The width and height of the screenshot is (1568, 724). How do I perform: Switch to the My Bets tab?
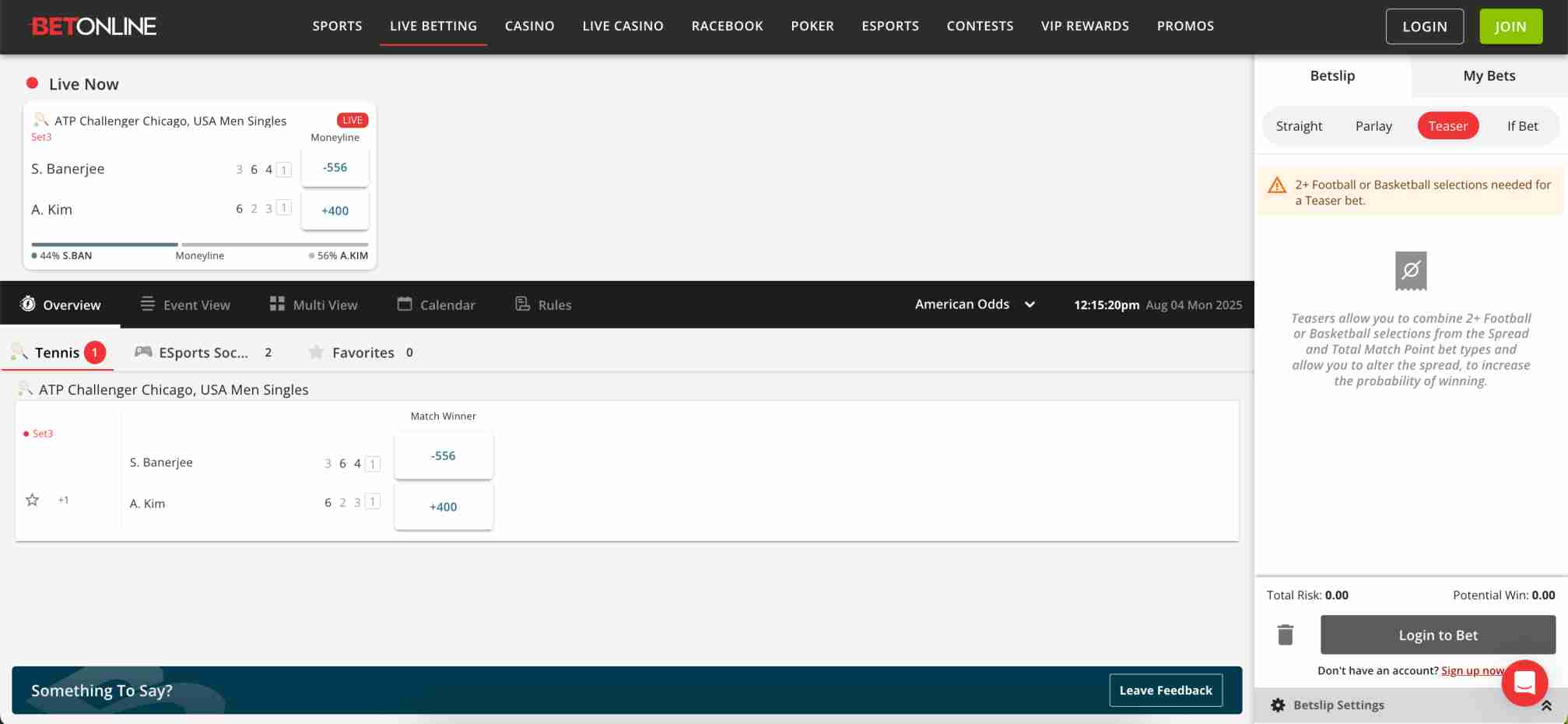click(x=1489, y=76)
